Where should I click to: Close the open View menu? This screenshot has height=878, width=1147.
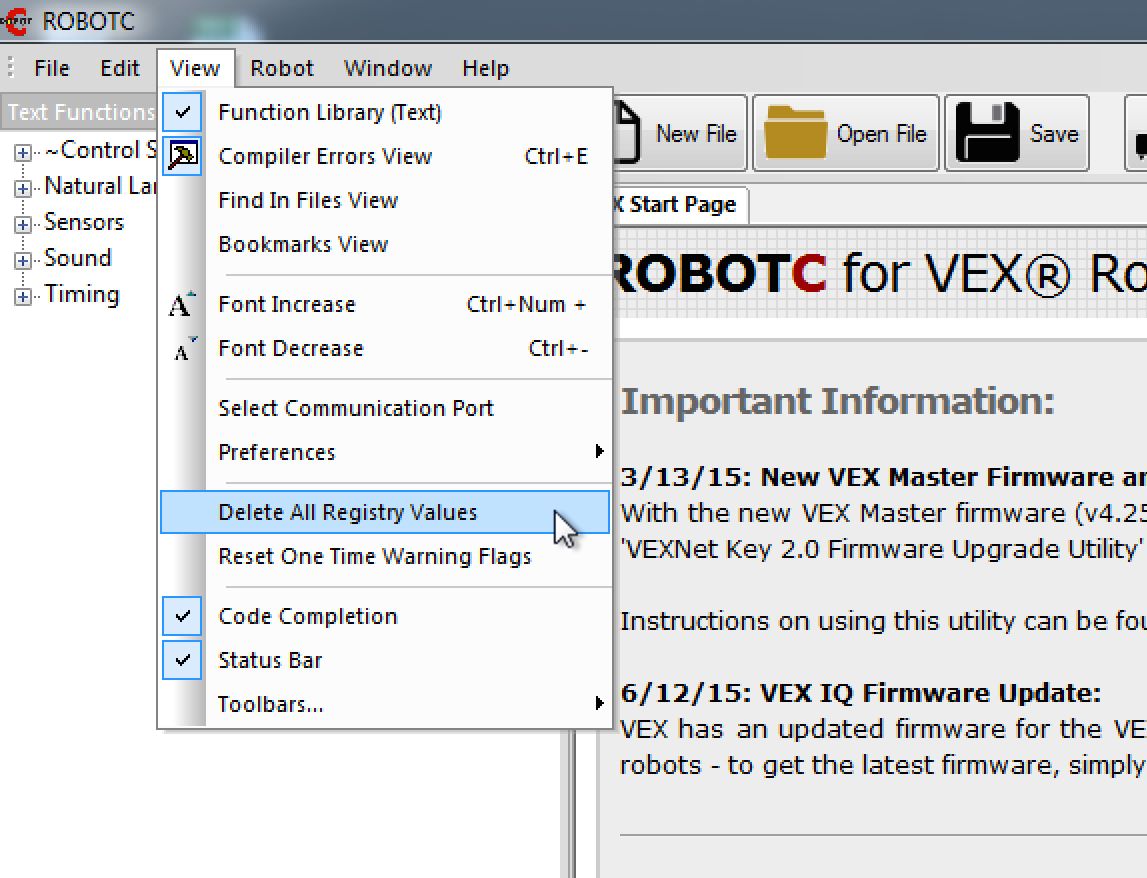(195, 68)
